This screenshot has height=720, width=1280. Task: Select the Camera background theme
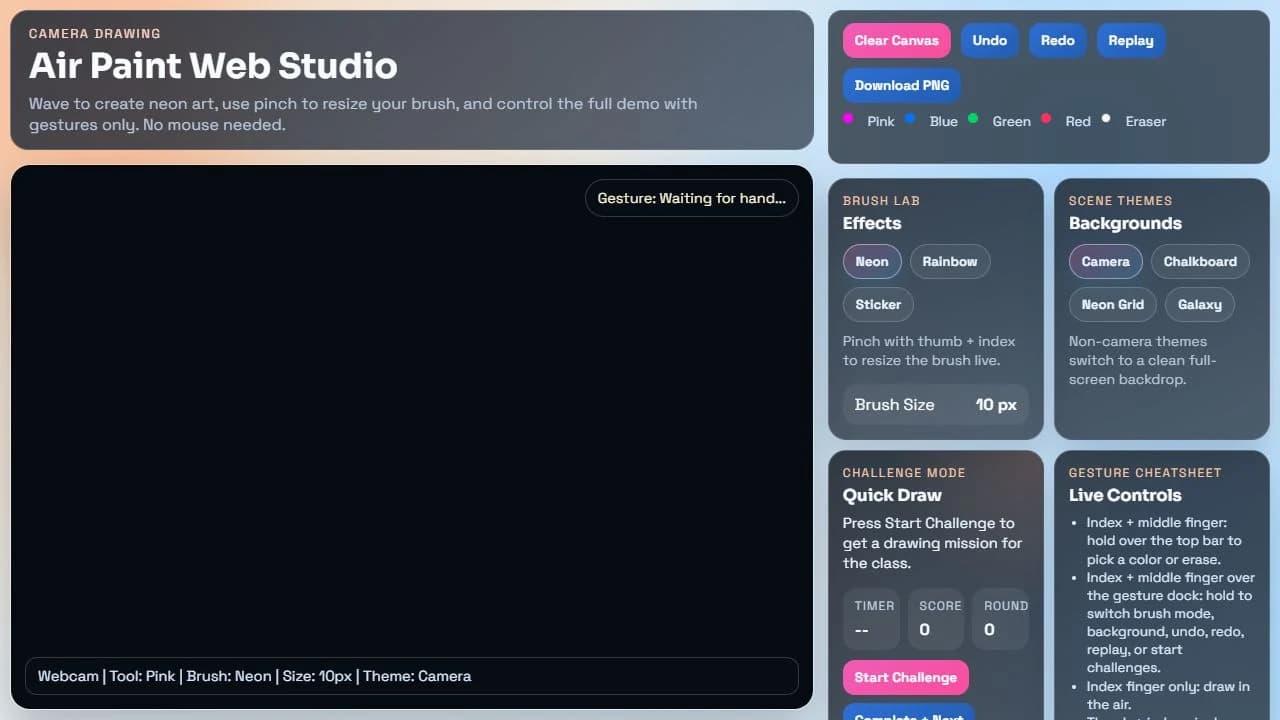point(1106,262)
